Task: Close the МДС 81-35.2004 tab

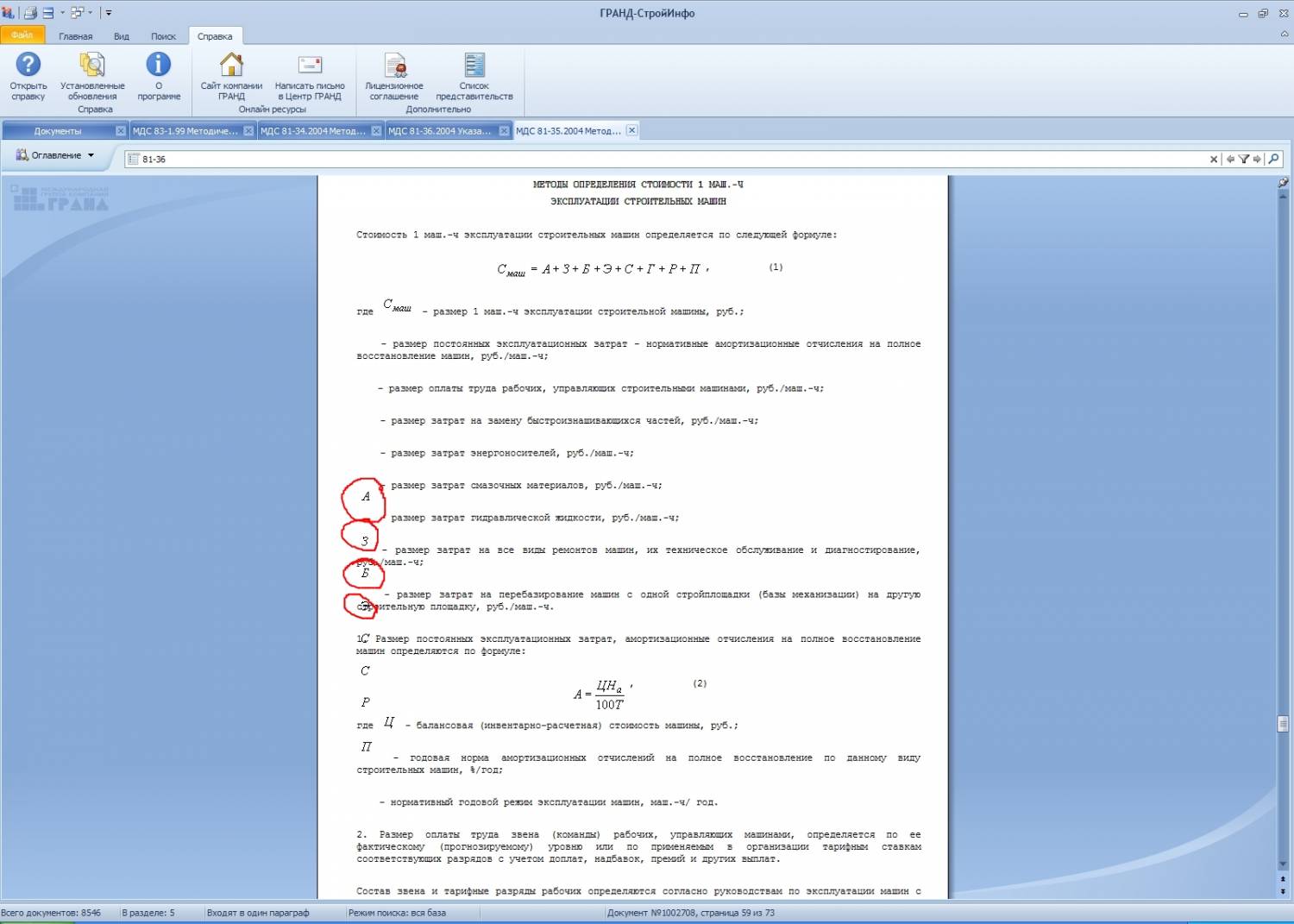Action: click(x=631, y=130)
